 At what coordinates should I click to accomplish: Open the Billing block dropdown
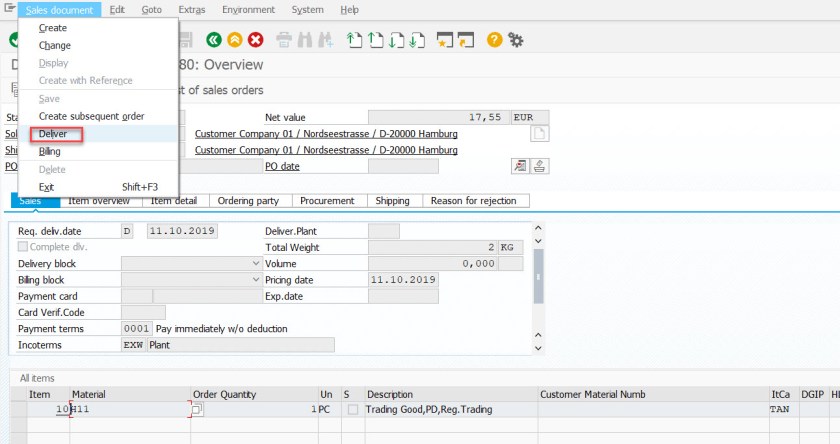point(256,280)
